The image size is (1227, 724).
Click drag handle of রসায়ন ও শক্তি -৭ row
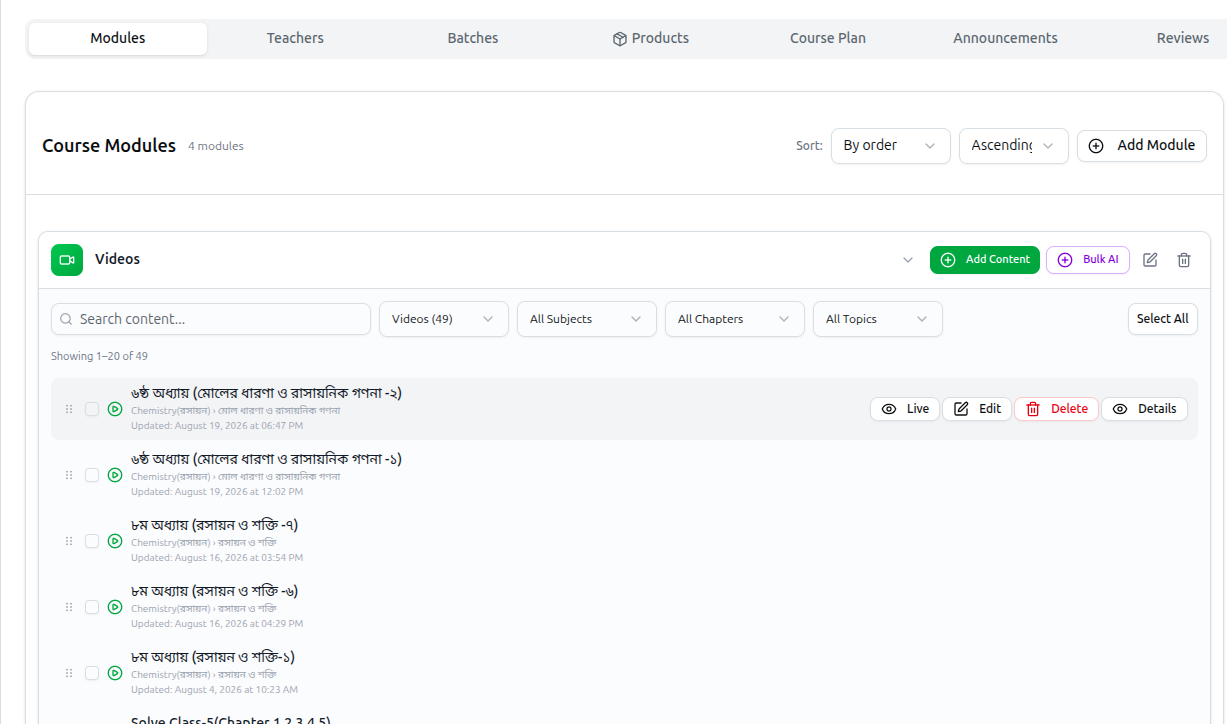point(69,541)
